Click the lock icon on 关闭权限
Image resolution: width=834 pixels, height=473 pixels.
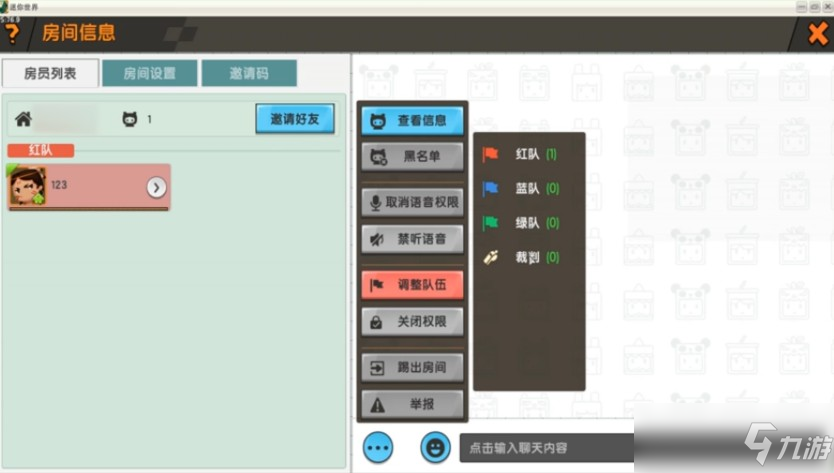click(x=376, y=322)
